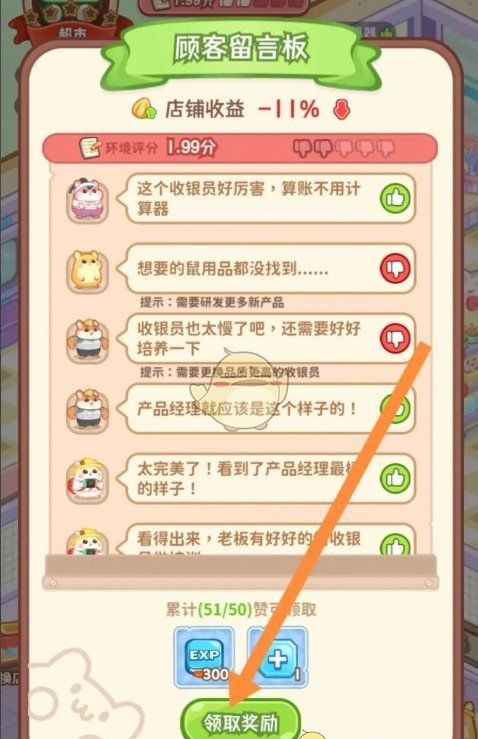Tap hamster avatar beside slow cashier comment
This screenshot has height=739, width=478.
click(87, 340)
